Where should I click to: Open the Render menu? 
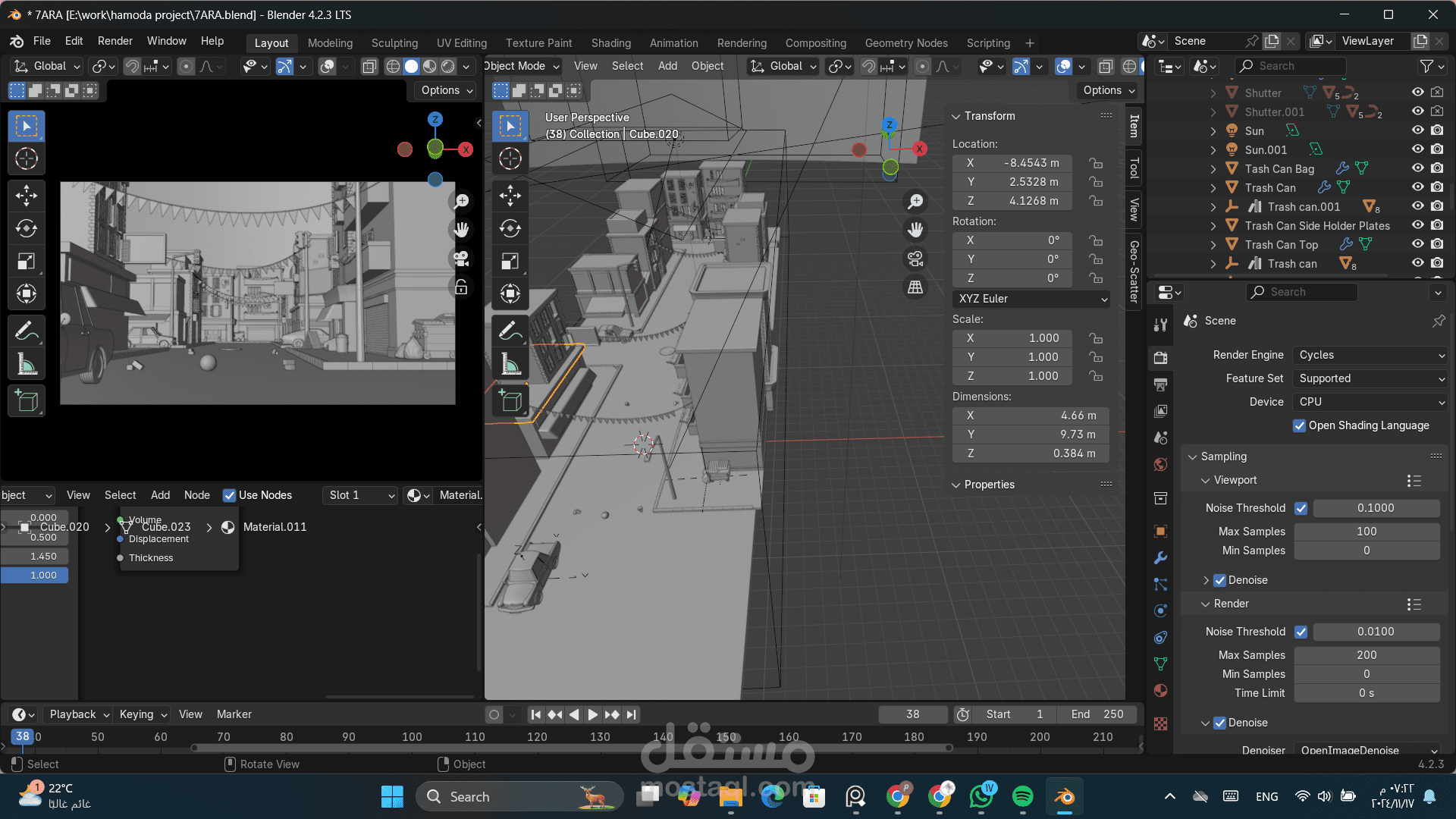[115, 41]
